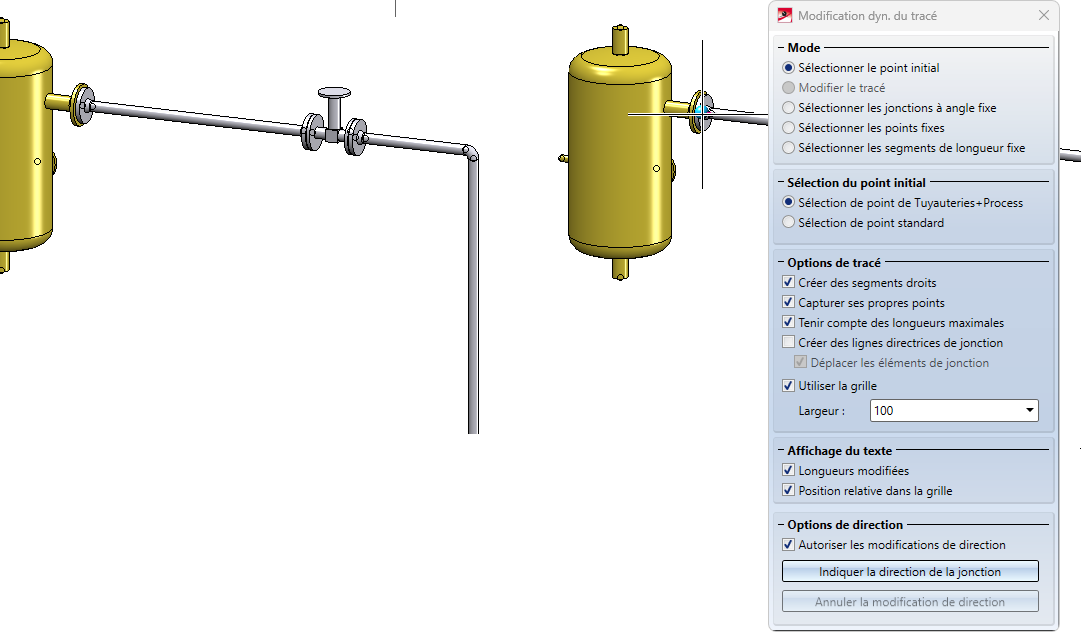Toggle 'Position relative dans la grille'
The width and height of the screenshot is (1081, 632).
(x=789, y=490)
